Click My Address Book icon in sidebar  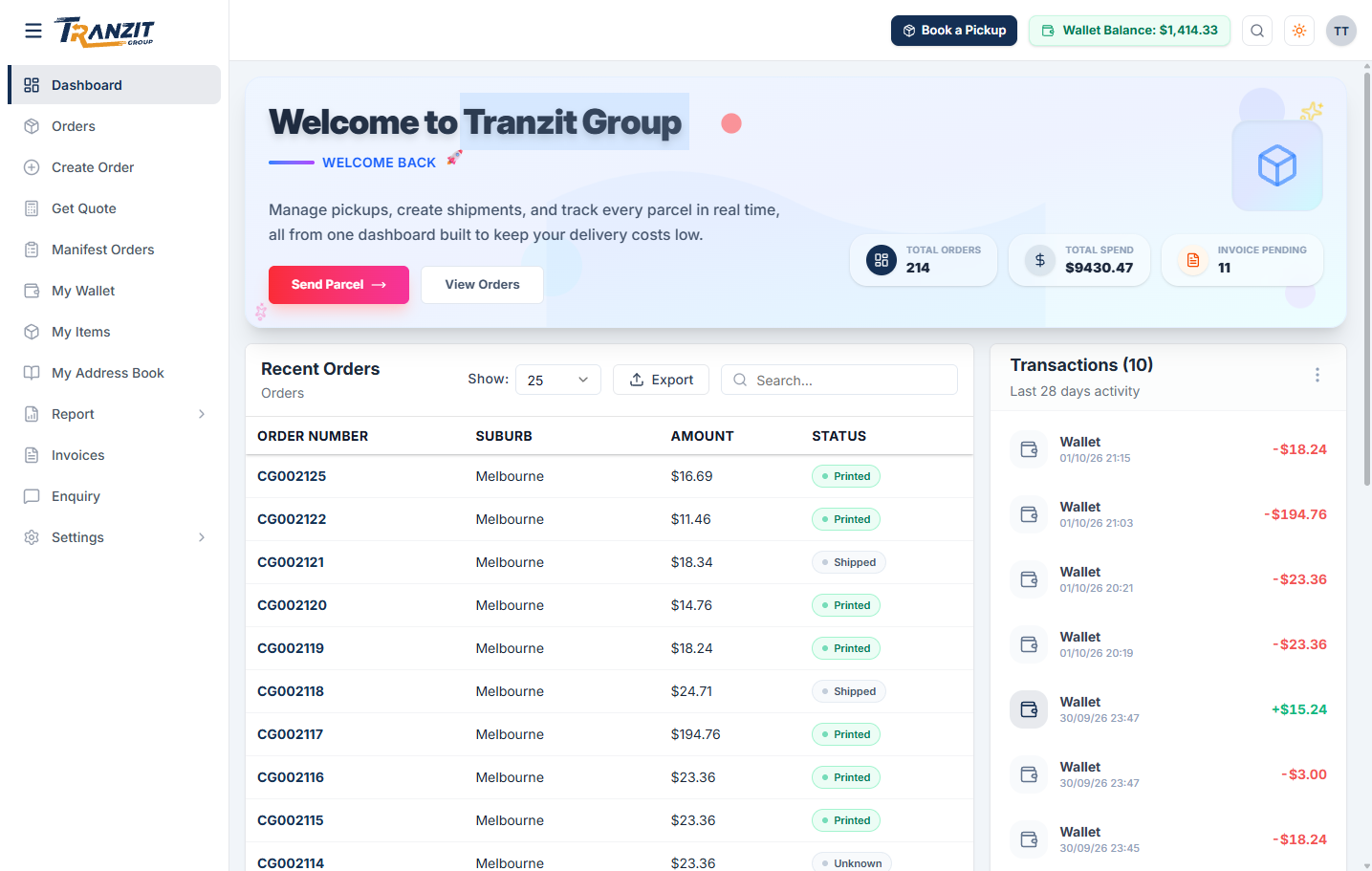(32, 373)
